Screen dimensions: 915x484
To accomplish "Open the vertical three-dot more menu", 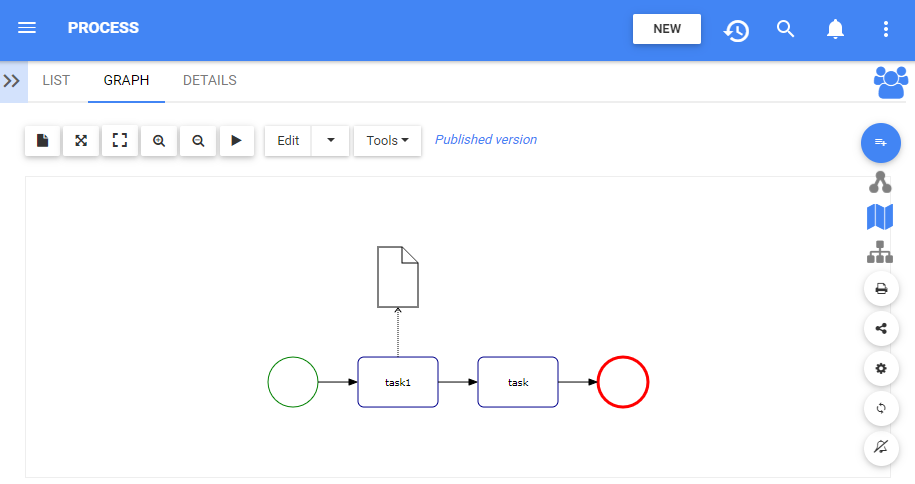I will [x=885, y=29].
